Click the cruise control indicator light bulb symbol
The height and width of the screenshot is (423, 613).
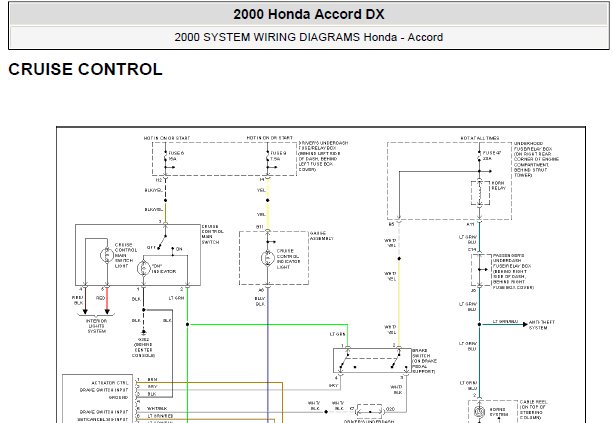(268, 258)
